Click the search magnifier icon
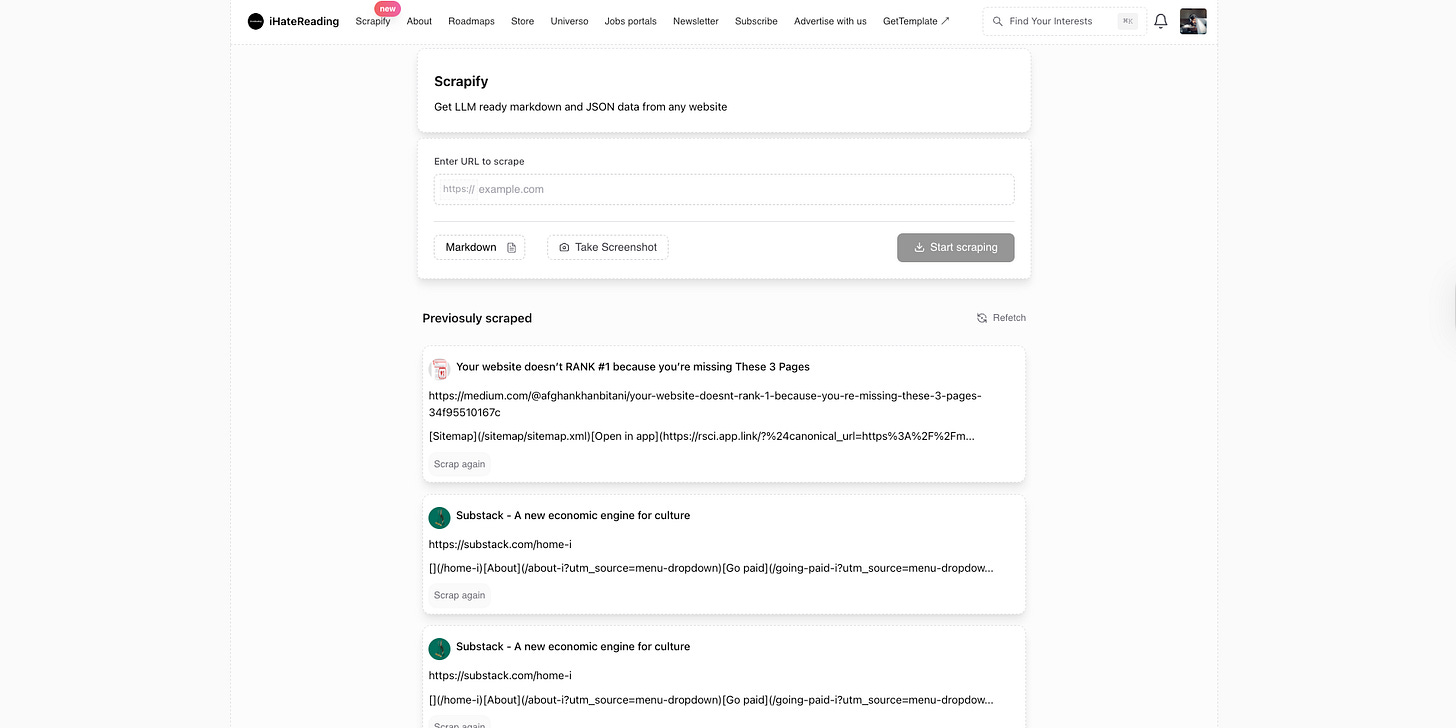This screenshot has width=1456, height=728. pos(997,21)
